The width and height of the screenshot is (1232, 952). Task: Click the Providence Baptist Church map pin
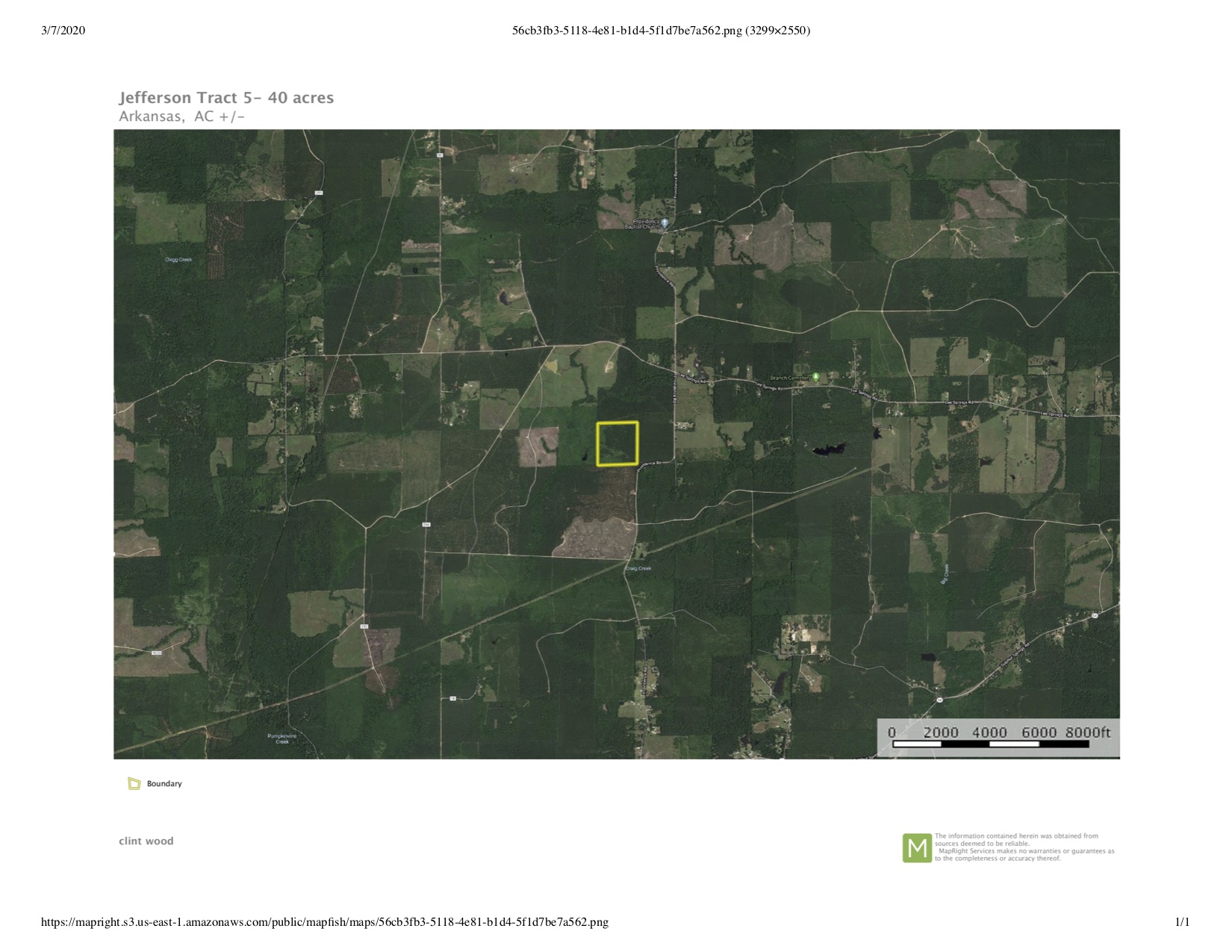pyautogui.click(x=665, y=223)
